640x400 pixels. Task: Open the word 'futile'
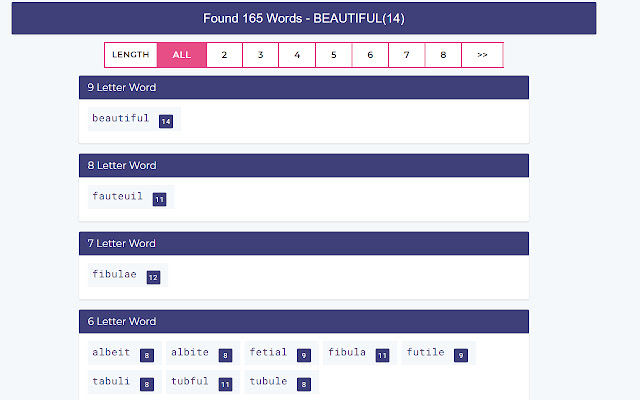coord(425,352)
